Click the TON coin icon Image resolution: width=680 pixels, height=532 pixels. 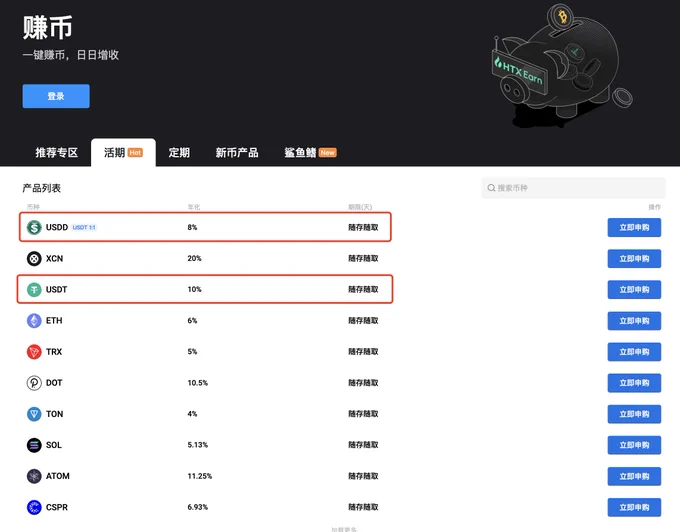pos(34,414)
